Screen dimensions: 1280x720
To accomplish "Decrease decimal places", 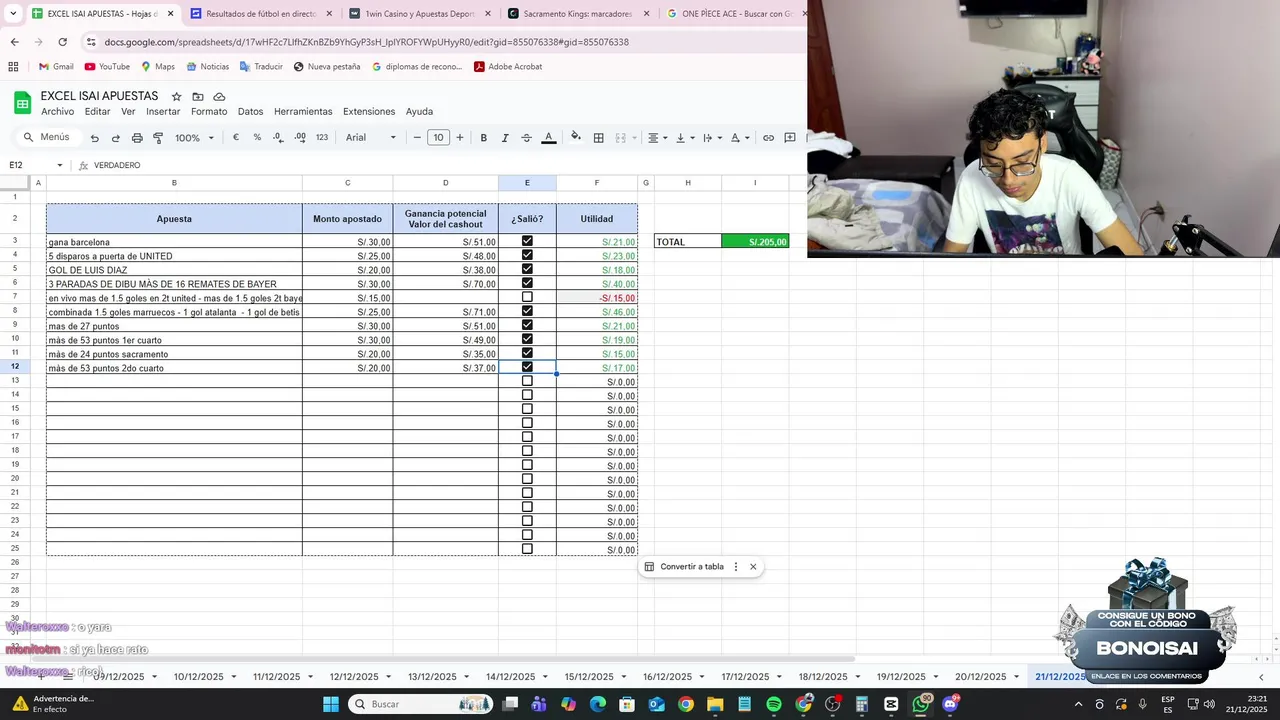I will click(x=278, y=138).
